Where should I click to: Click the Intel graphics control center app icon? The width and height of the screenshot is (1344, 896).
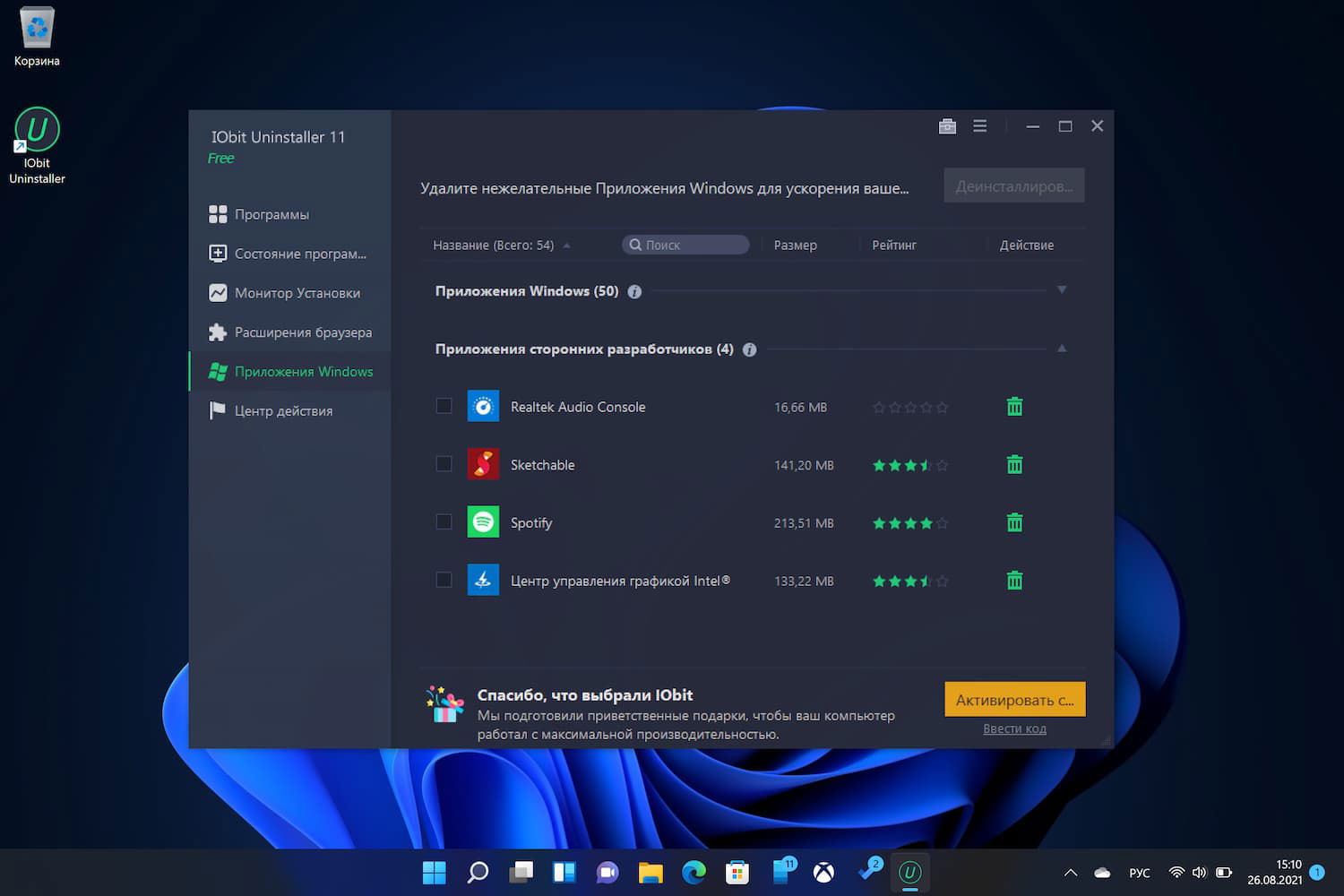coord(483,581)
